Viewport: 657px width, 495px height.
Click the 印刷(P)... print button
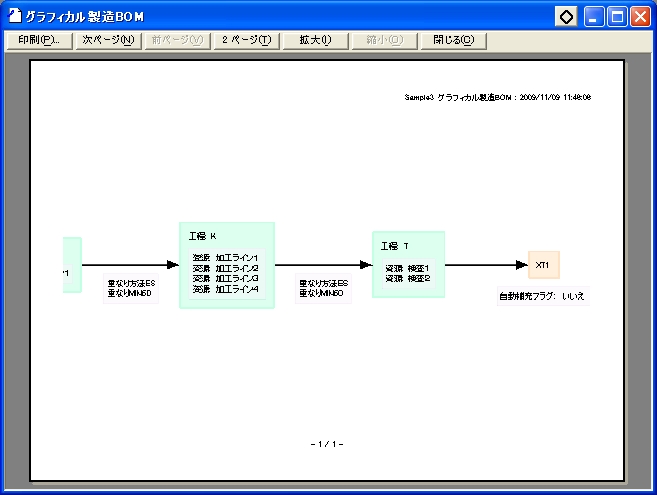(39, 40)
